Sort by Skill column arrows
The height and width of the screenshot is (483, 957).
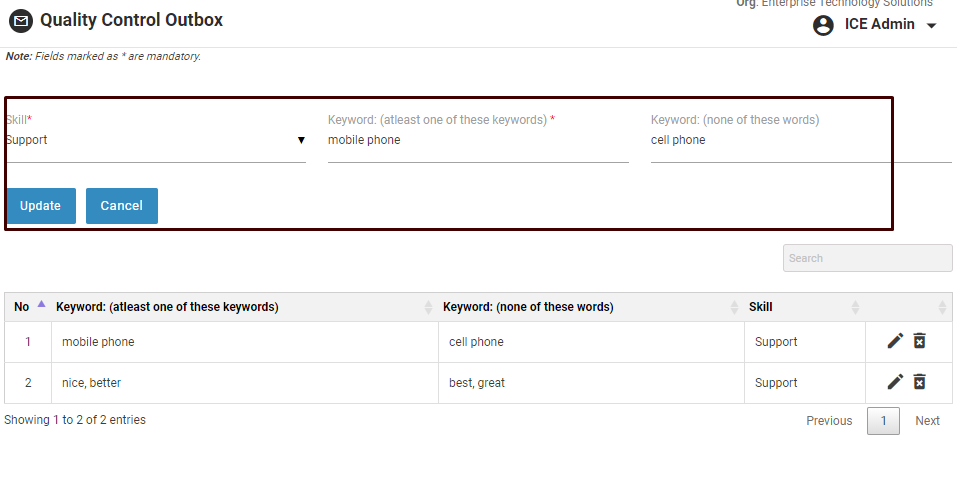click(x=855, y=307)
